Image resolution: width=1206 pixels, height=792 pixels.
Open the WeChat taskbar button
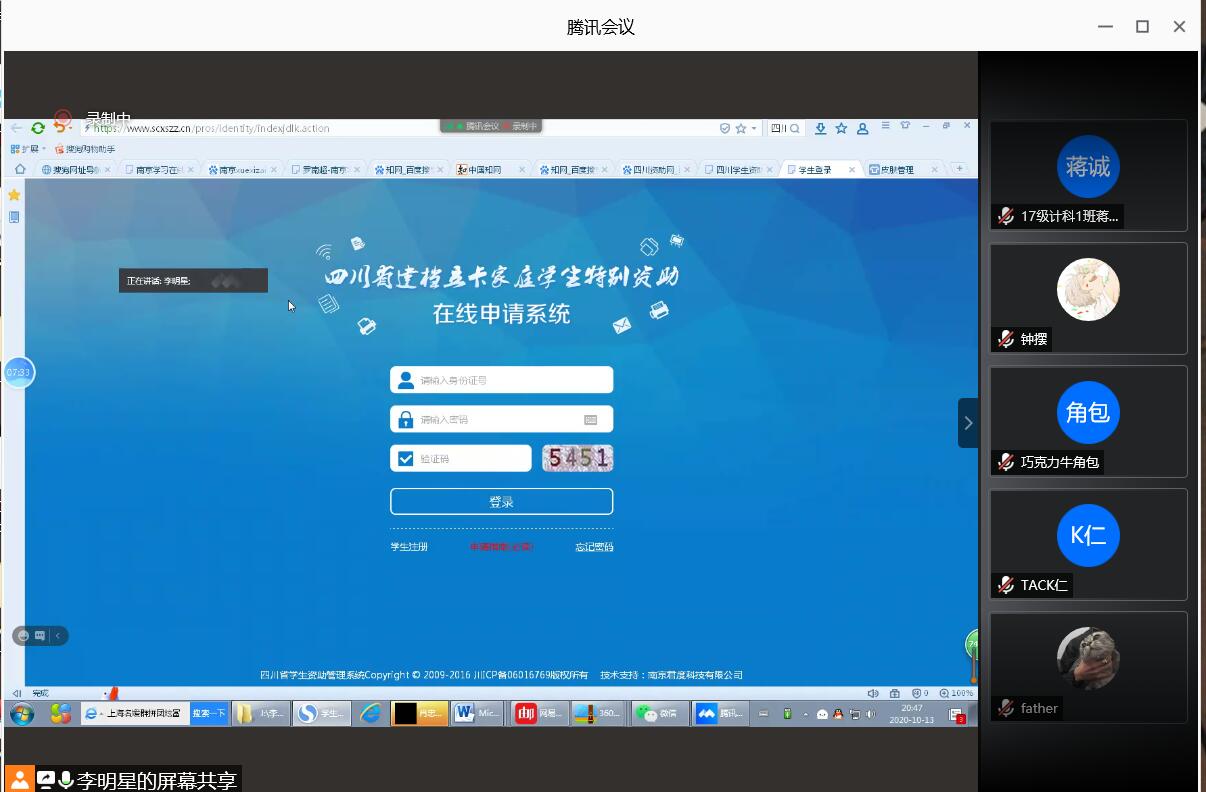[x=661, y=713]
